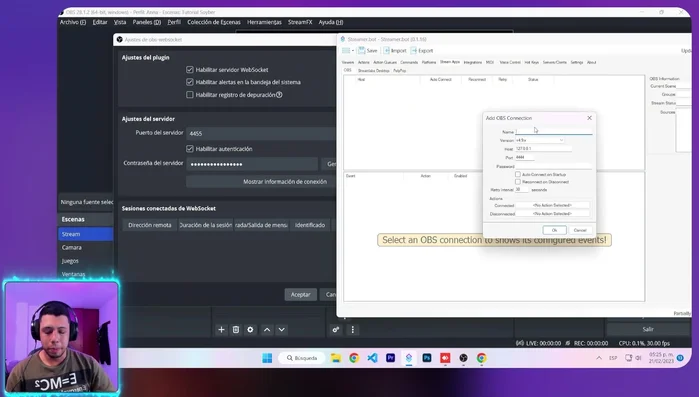Open source properties gear icon in OBS
The image size is (699, 397).
pyautogui.click(x=250, y=330)
